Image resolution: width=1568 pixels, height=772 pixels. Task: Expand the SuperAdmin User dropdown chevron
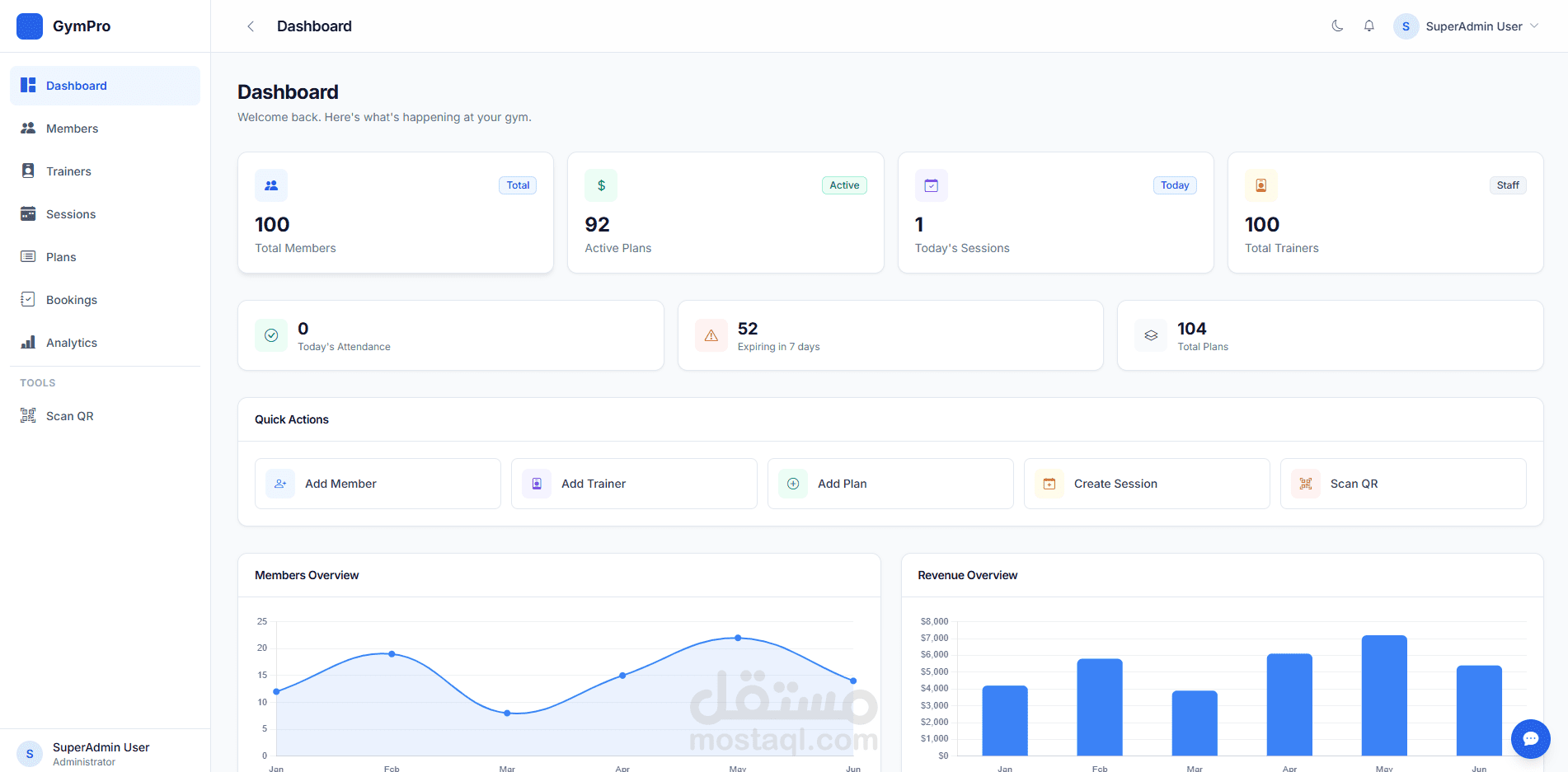(1534, 26)
